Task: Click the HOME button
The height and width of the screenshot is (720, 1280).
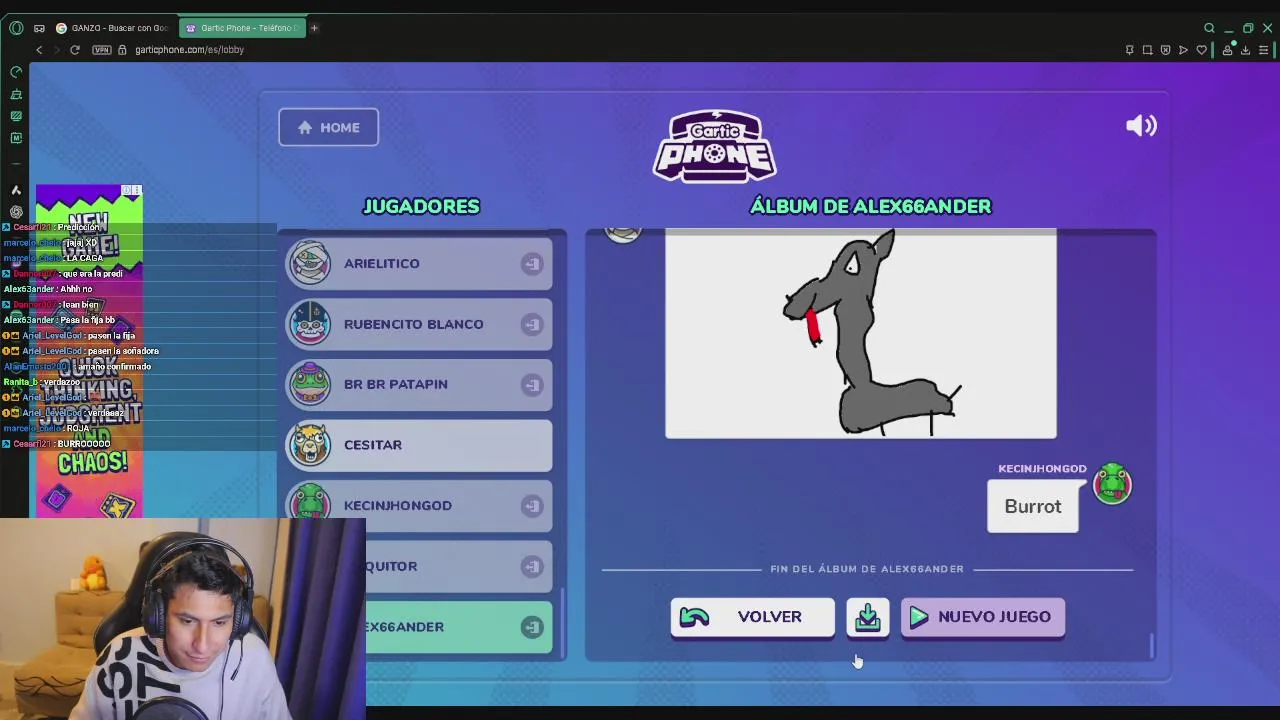Action: tap(328, 127)
